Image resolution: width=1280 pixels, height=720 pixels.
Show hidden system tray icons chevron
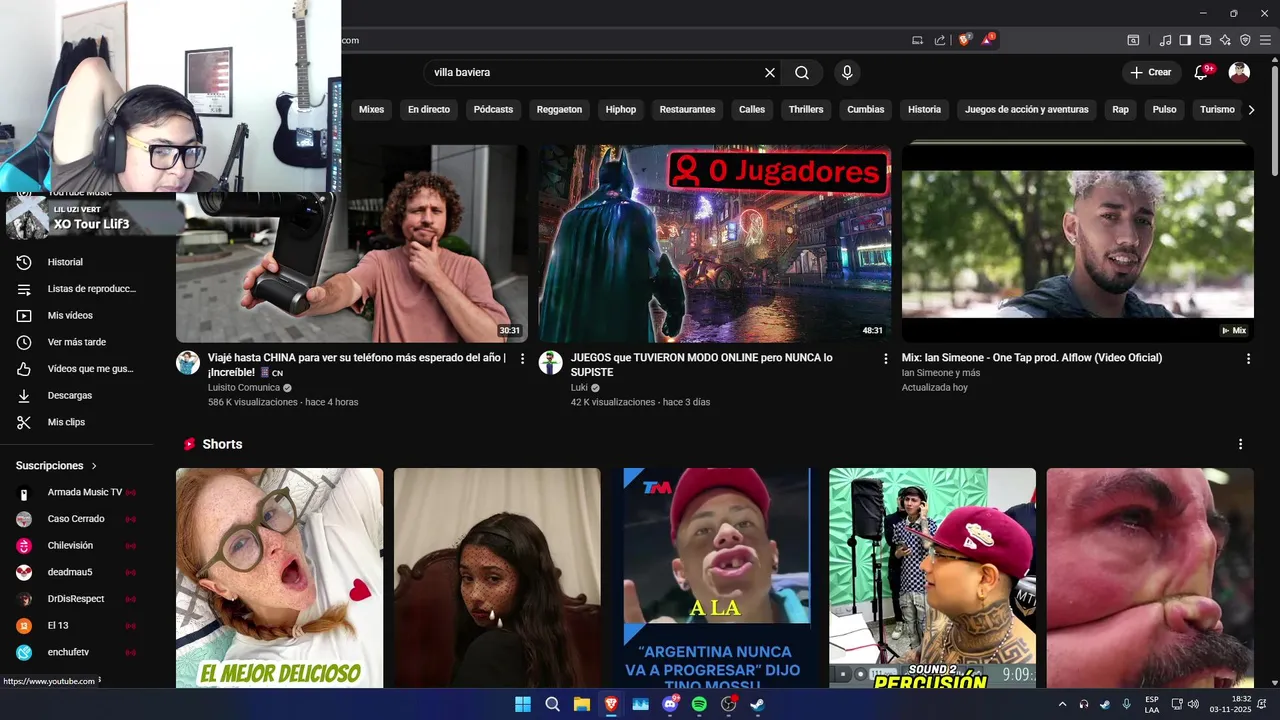[x=1062, y=704]
